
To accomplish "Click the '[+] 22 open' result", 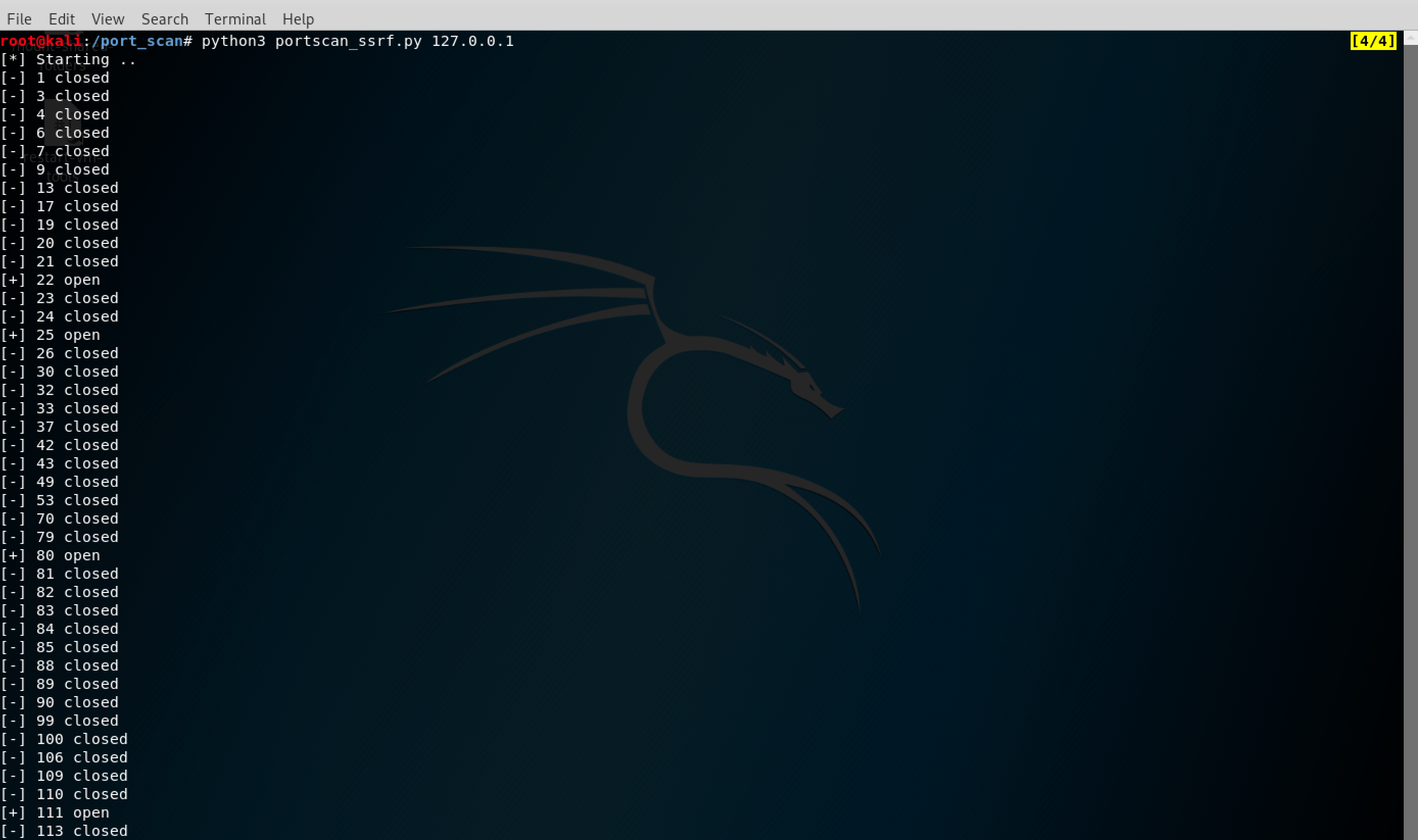I will pos(51,280).
